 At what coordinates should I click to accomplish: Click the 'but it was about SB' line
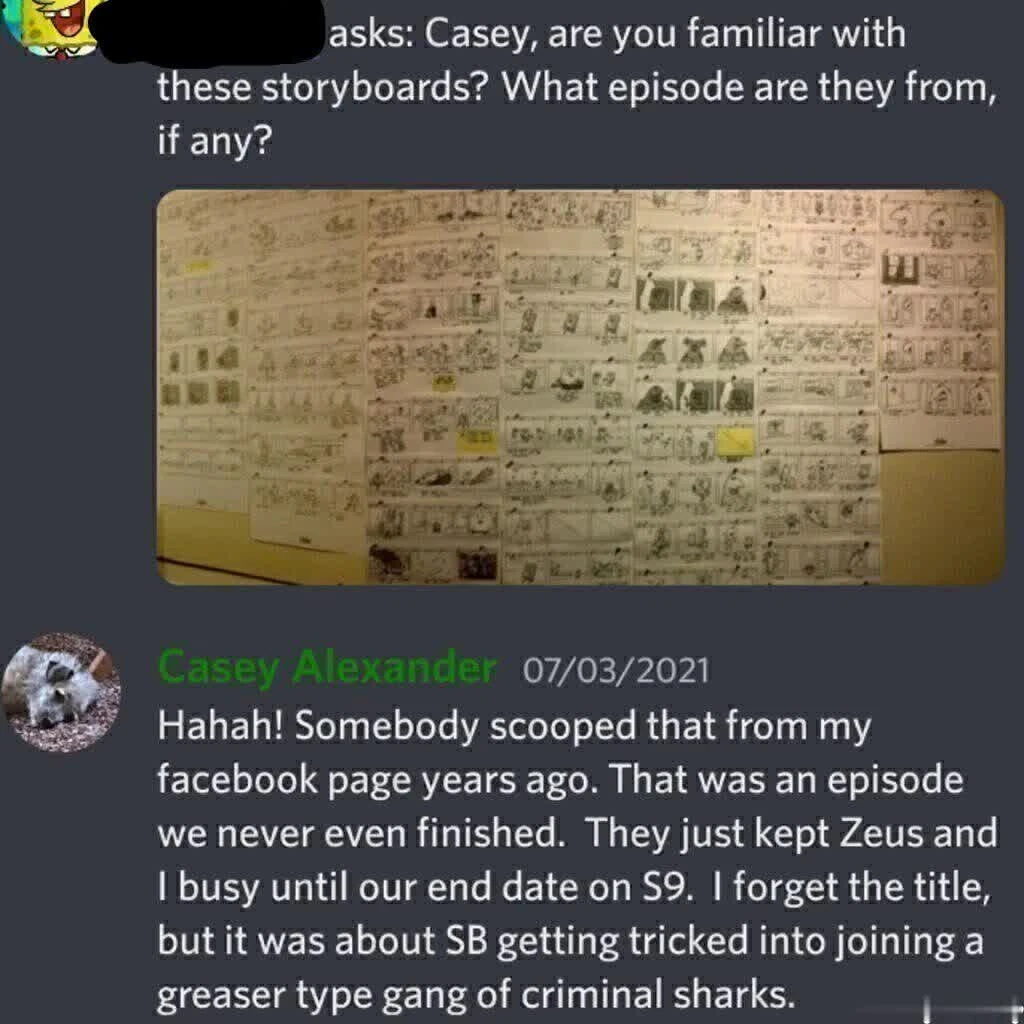pyautogui.click(x=571, y=940)
